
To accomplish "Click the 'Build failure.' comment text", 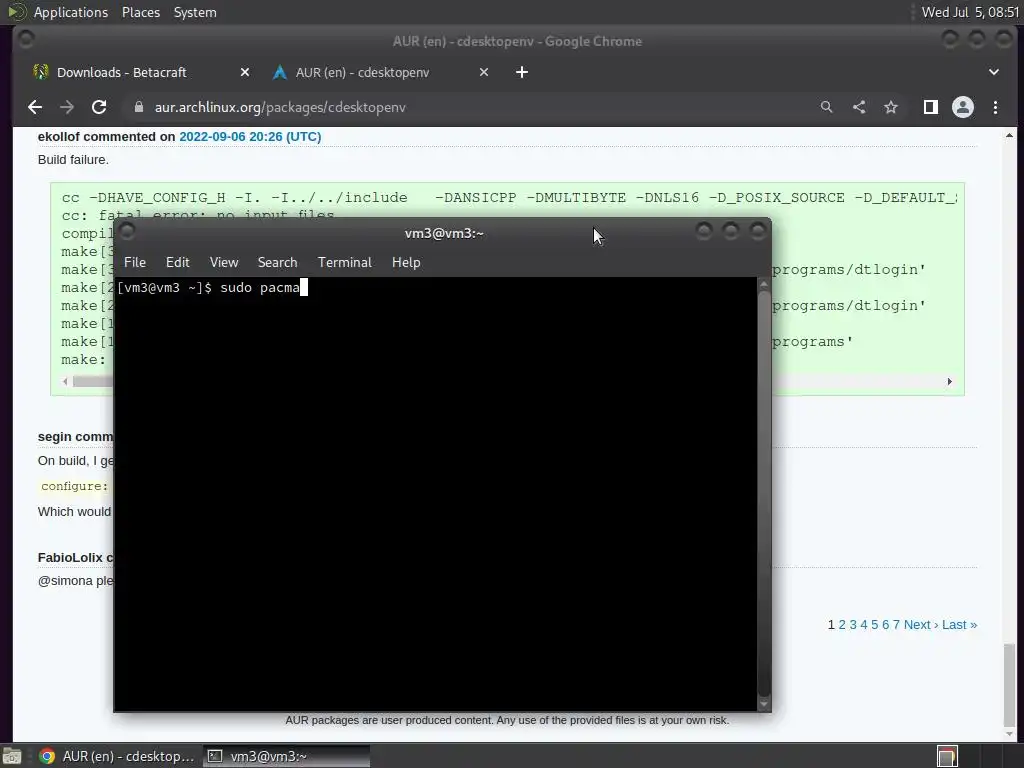I will click(x=73, y=159).
